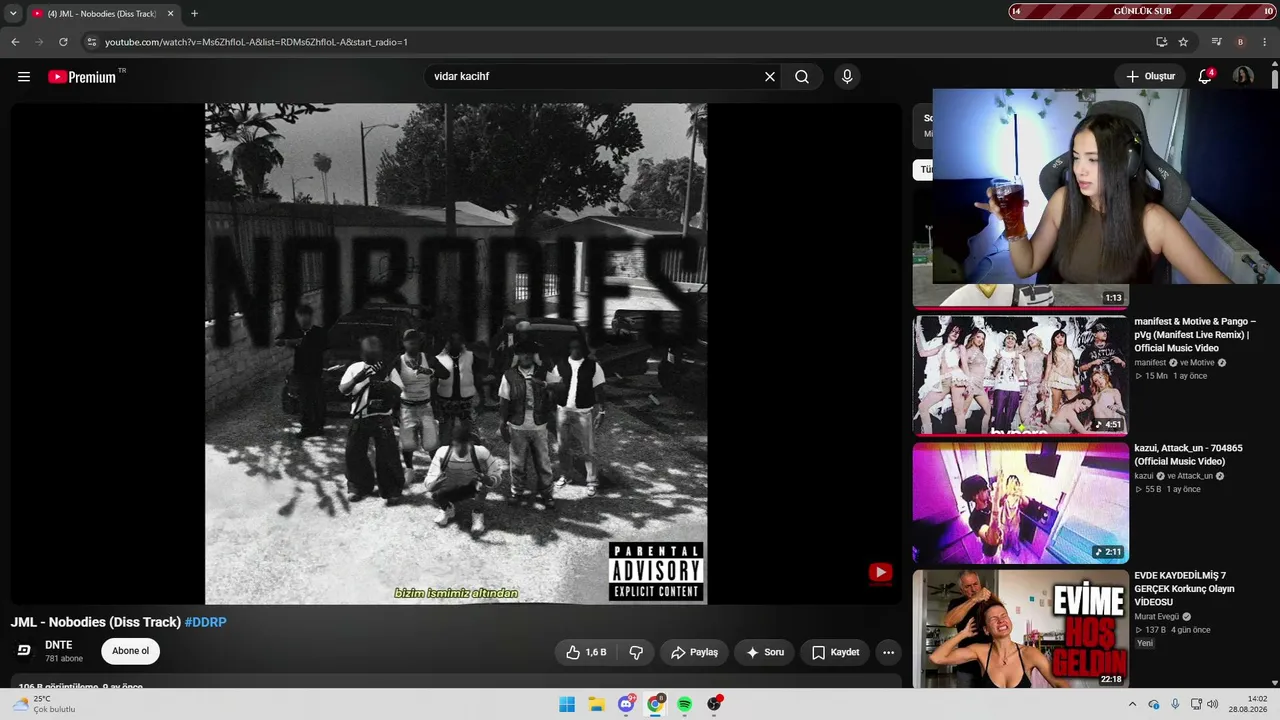Click the page vertical scrollbar thumb

click(x=1275, y=77)
